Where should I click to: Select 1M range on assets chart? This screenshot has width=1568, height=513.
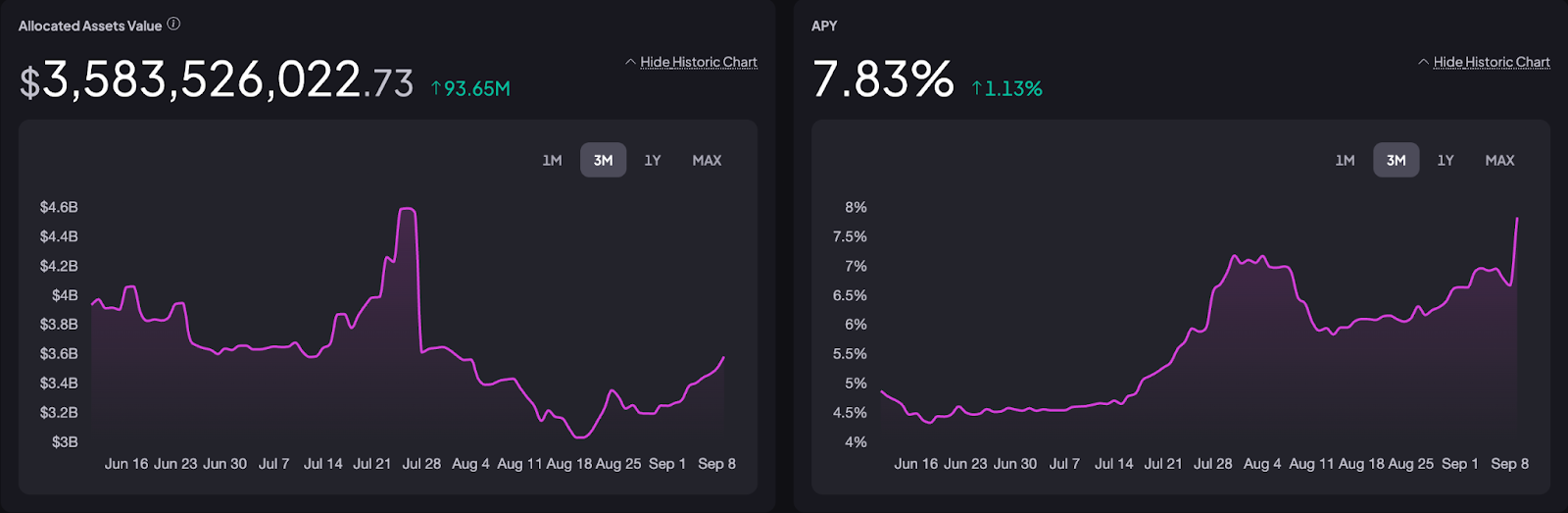552,160
